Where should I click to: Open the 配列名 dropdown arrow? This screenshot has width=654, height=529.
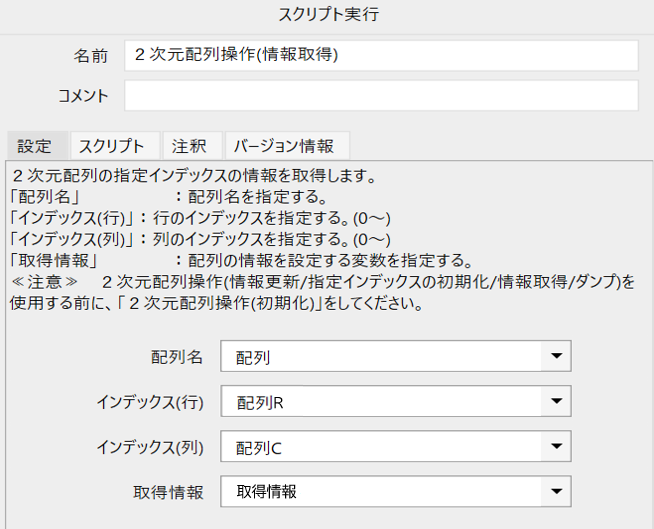pos(556,356)
